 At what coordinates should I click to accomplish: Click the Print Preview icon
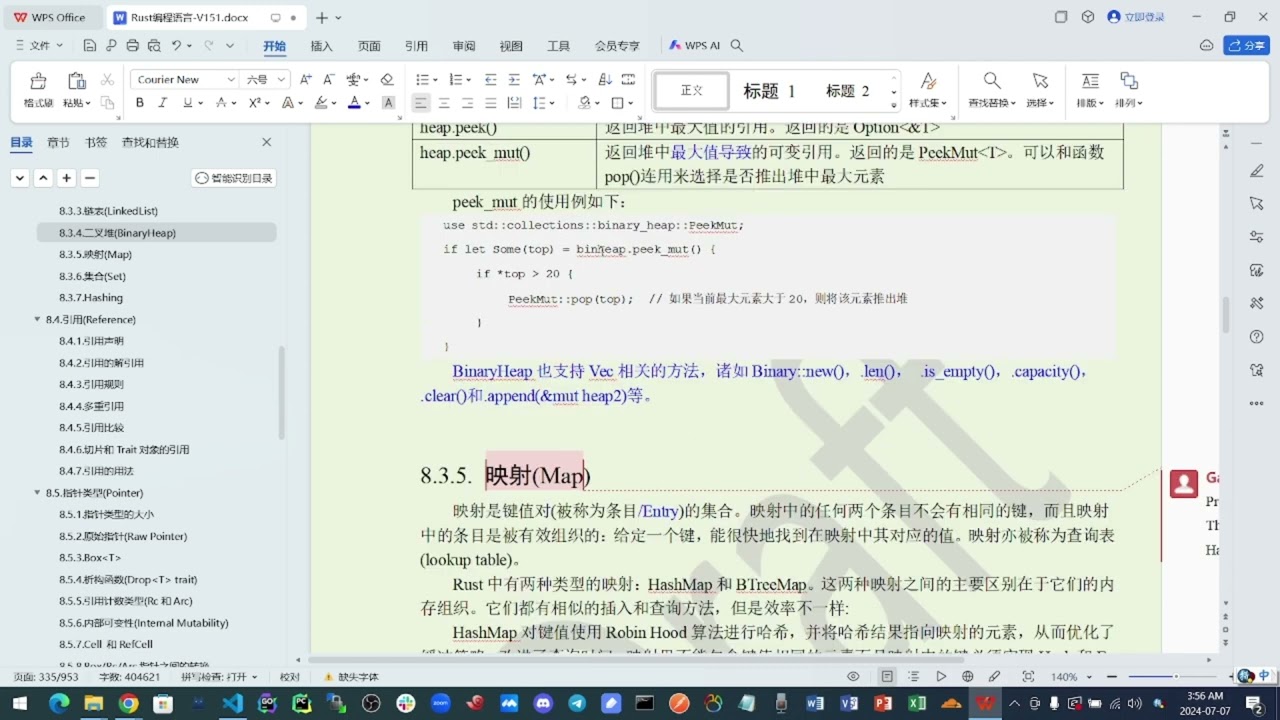pos(154,46)
